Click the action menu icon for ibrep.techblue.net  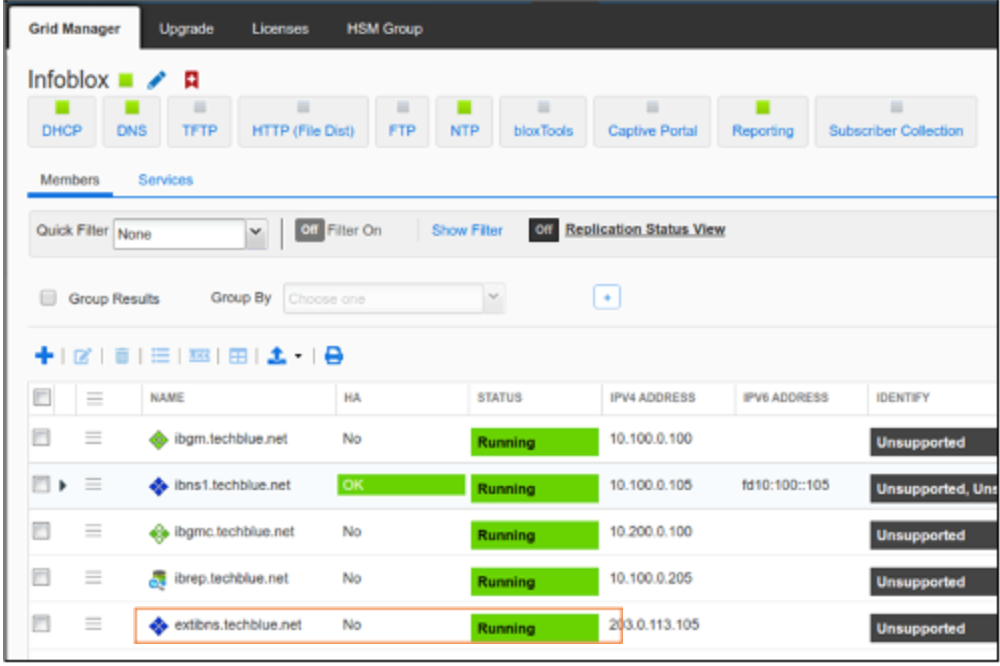tap(93, 577)
